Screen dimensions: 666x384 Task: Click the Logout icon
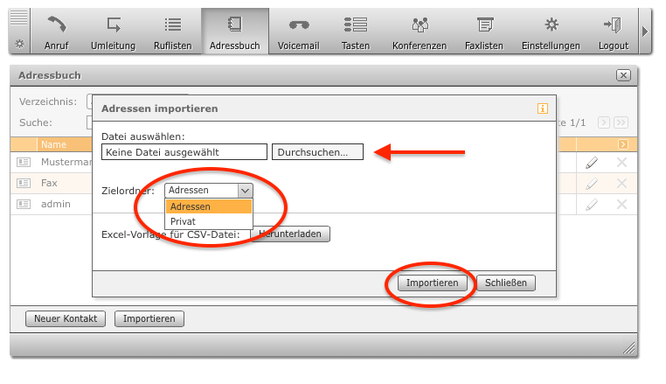click(613, 25)
